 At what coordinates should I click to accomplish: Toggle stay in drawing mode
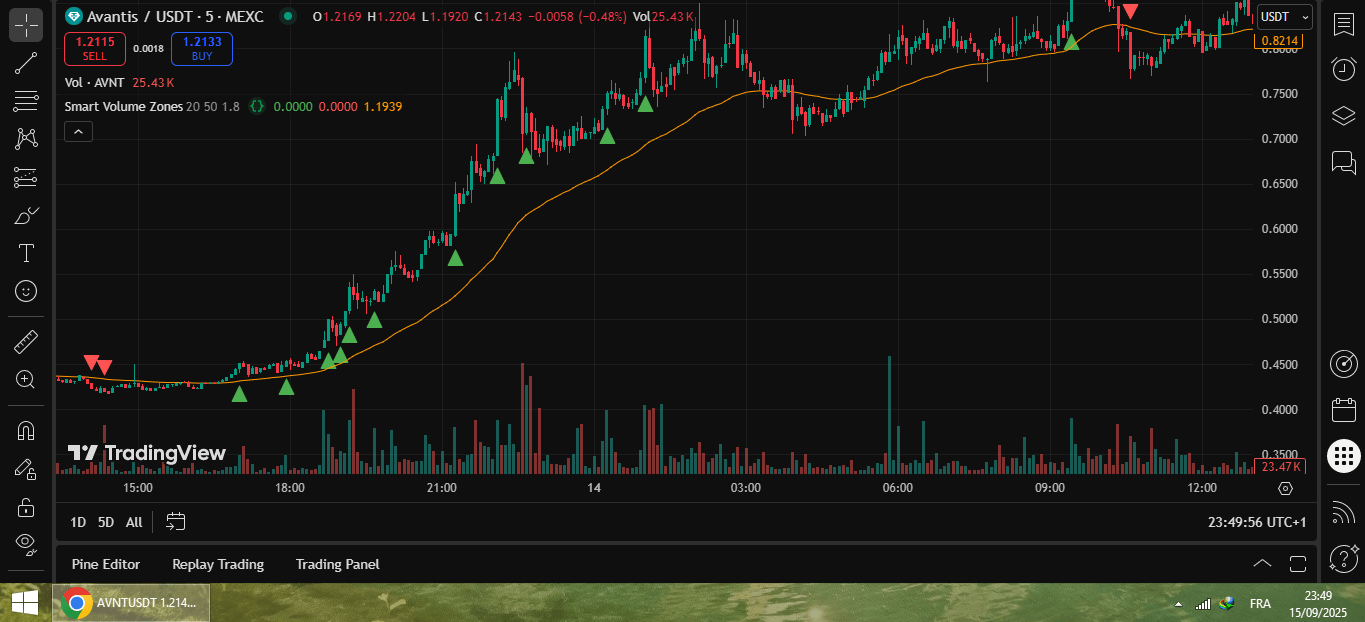click(26, 469)
